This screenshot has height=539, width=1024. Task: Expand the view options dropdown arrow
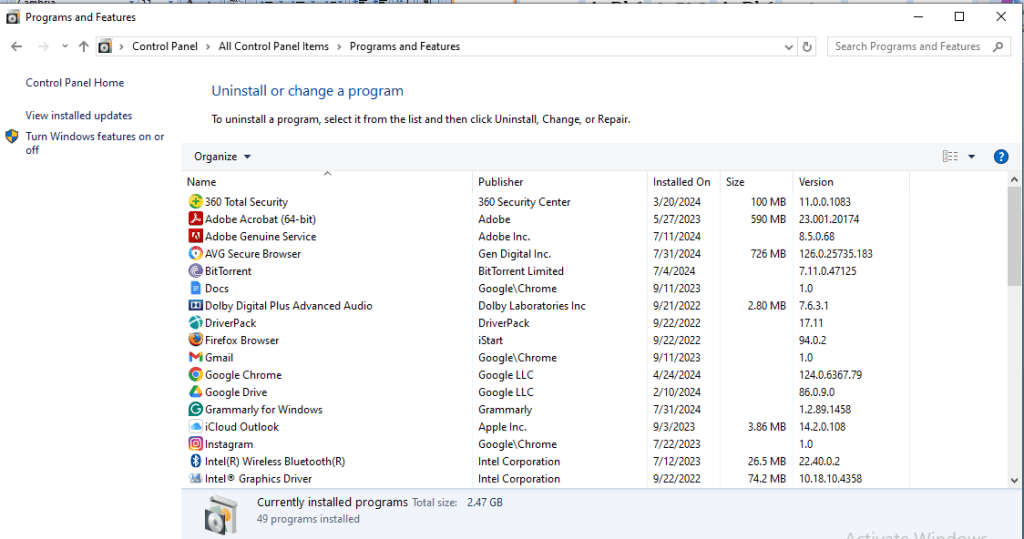click(x=971, y=157)
